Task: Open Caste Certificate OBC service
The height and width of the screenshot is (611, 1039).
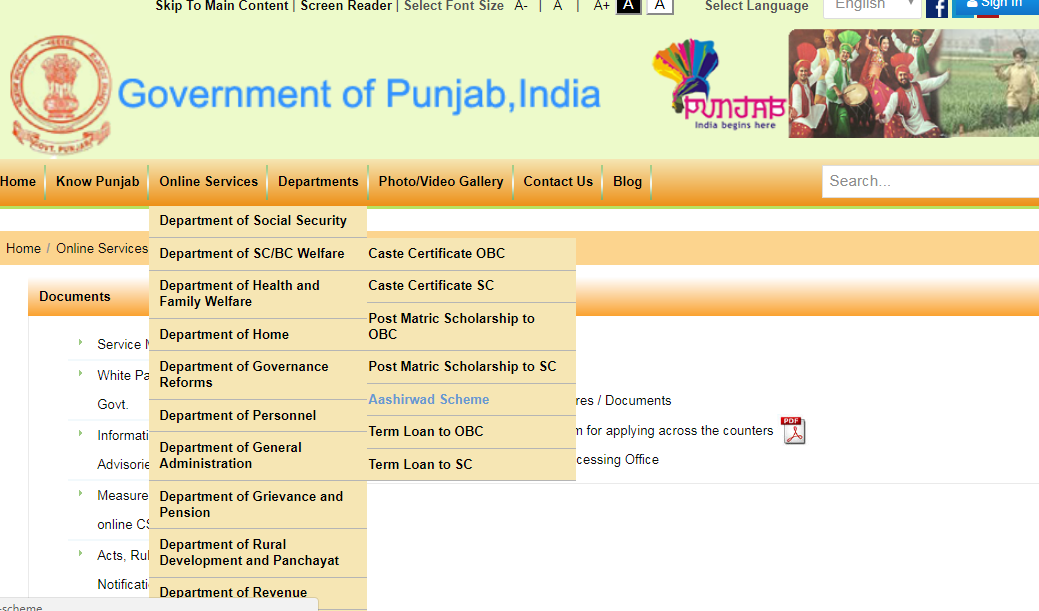Action: pos(437,253)
